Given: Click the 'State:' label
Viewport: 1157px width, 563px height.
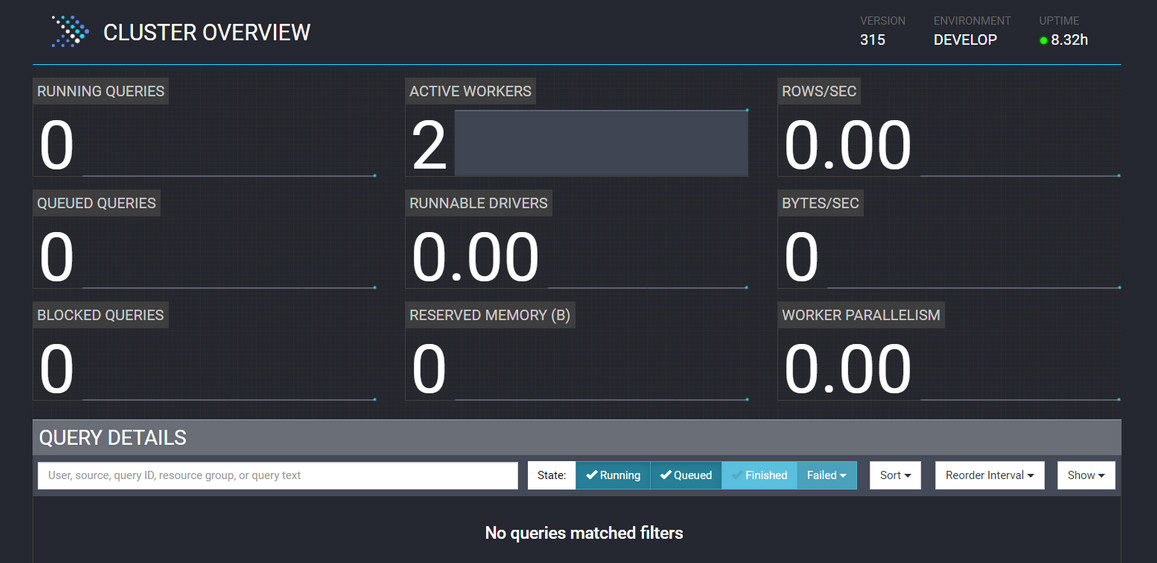Looking at the screenshot, I should [551, 475].
